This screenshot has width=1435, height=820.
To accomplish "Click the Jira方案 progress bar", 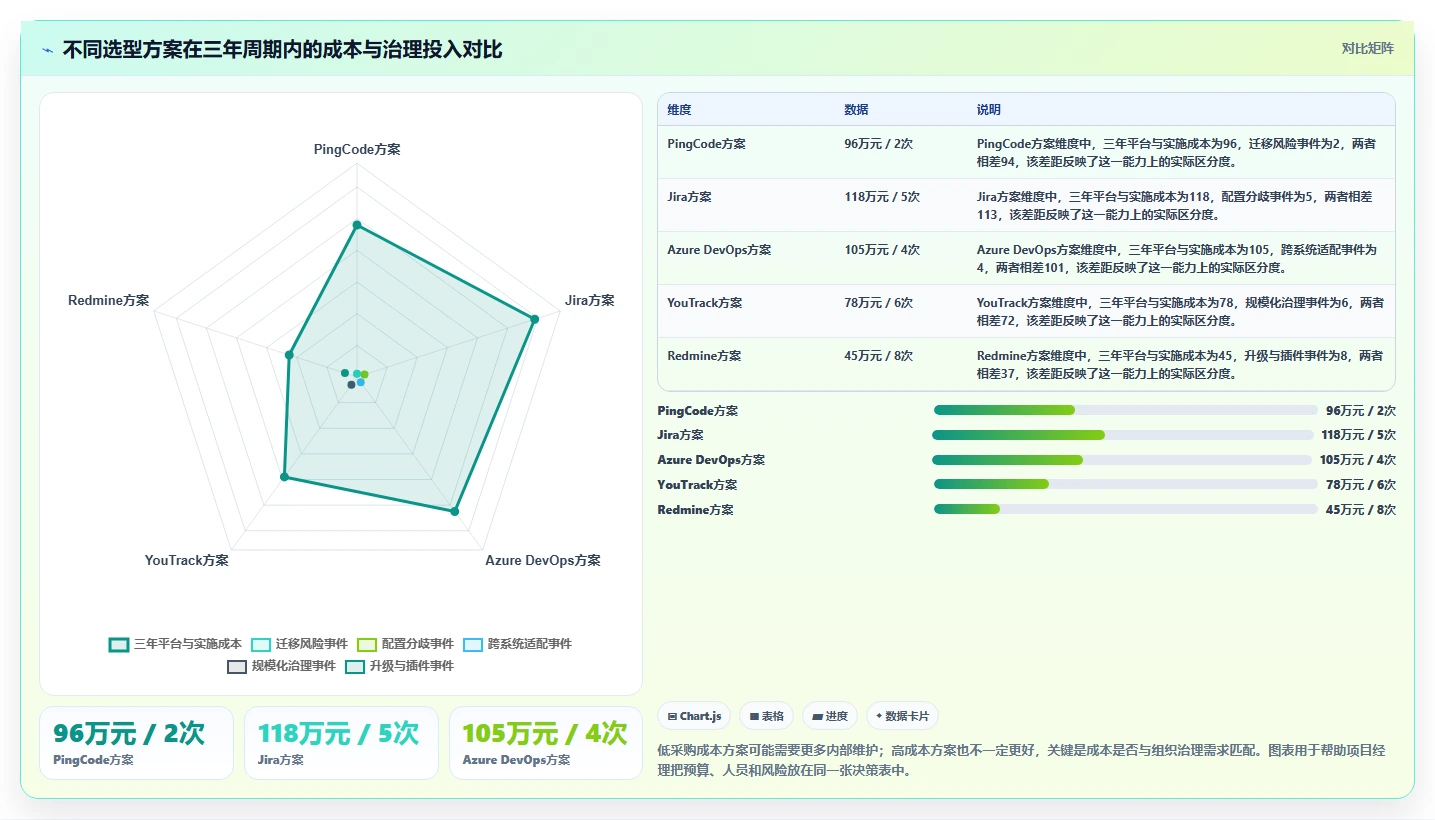I will tap(1122, 435).
